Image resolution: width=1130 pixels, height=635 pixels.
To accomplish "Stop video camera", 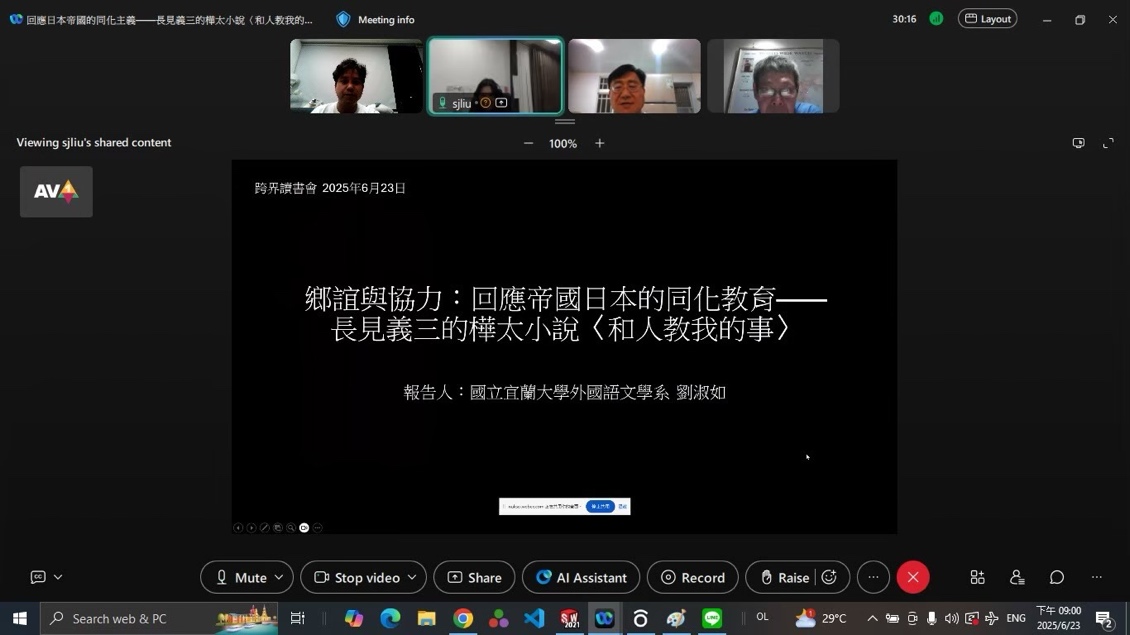I will click(x=356, y=577).
